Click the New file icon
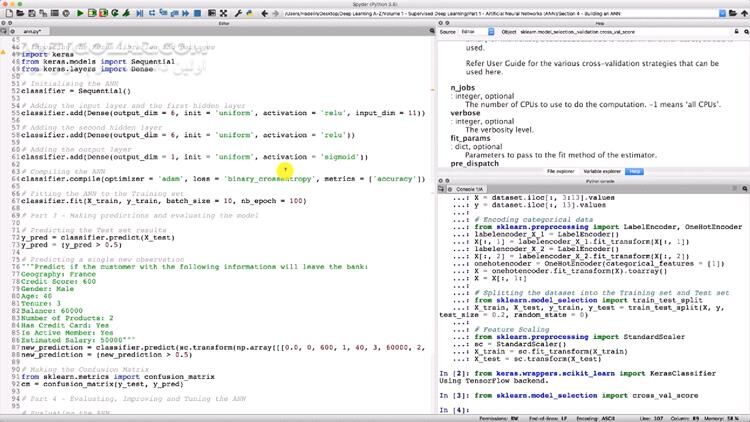Image resolution: width=750 pixels, height=422 pixels. click(x=8, y=13)
